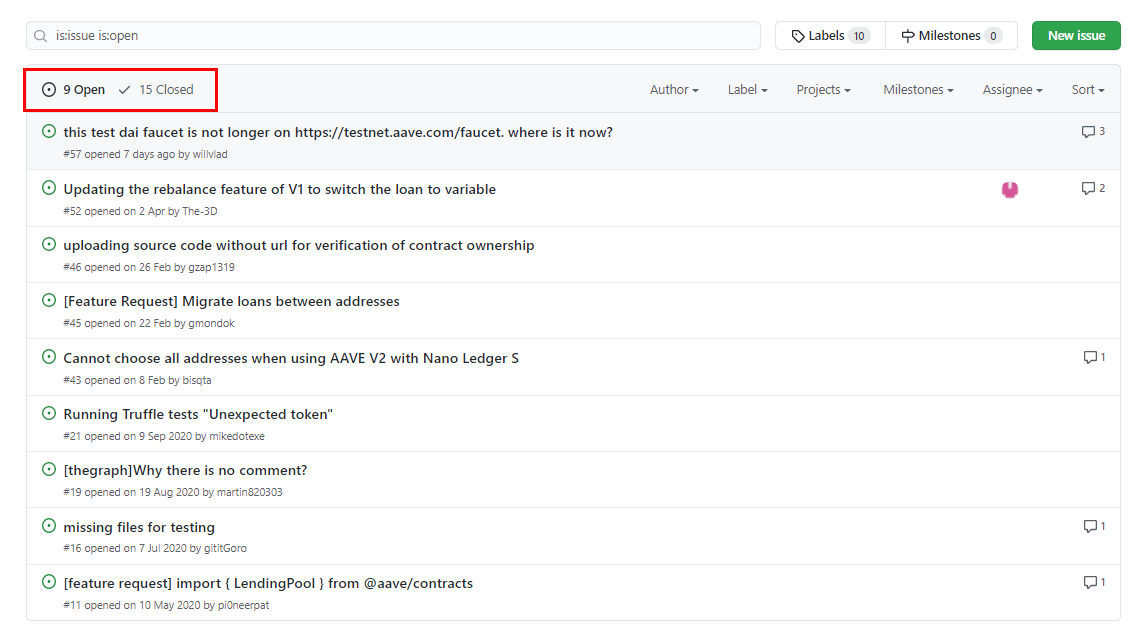
Task: Visit author The-3D's profile link
Action: [x=200, y=212]
